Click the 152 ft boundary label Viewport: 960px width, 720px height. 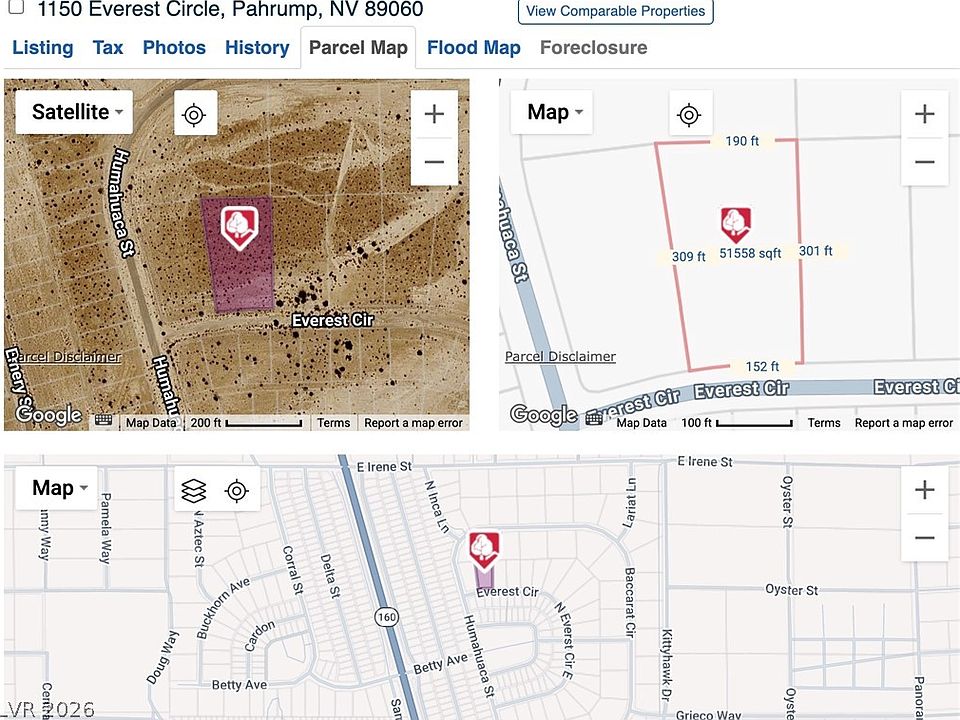762,366
